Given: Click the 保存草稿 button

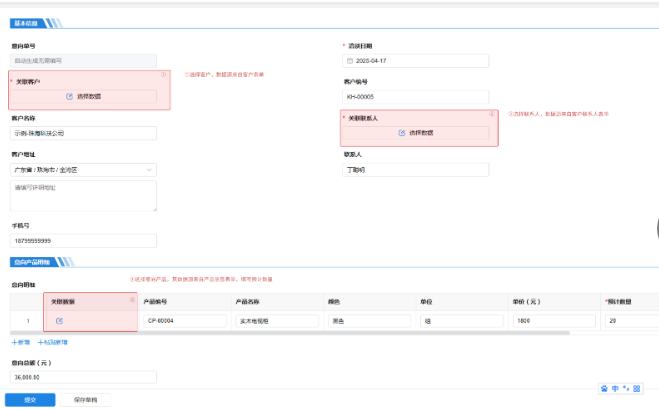Looking at the screenshot, I should tap(86, 399).
